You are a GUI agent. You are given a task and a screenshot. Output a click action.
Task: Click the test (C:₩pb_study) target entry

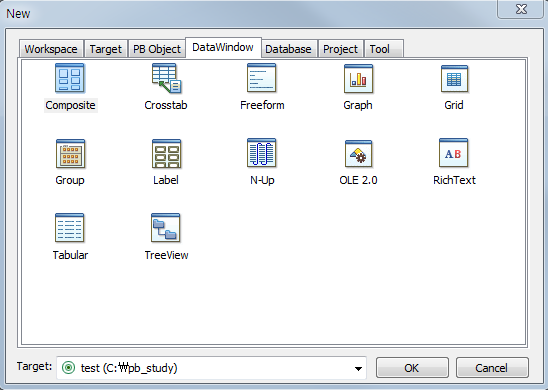pos(129,368)
